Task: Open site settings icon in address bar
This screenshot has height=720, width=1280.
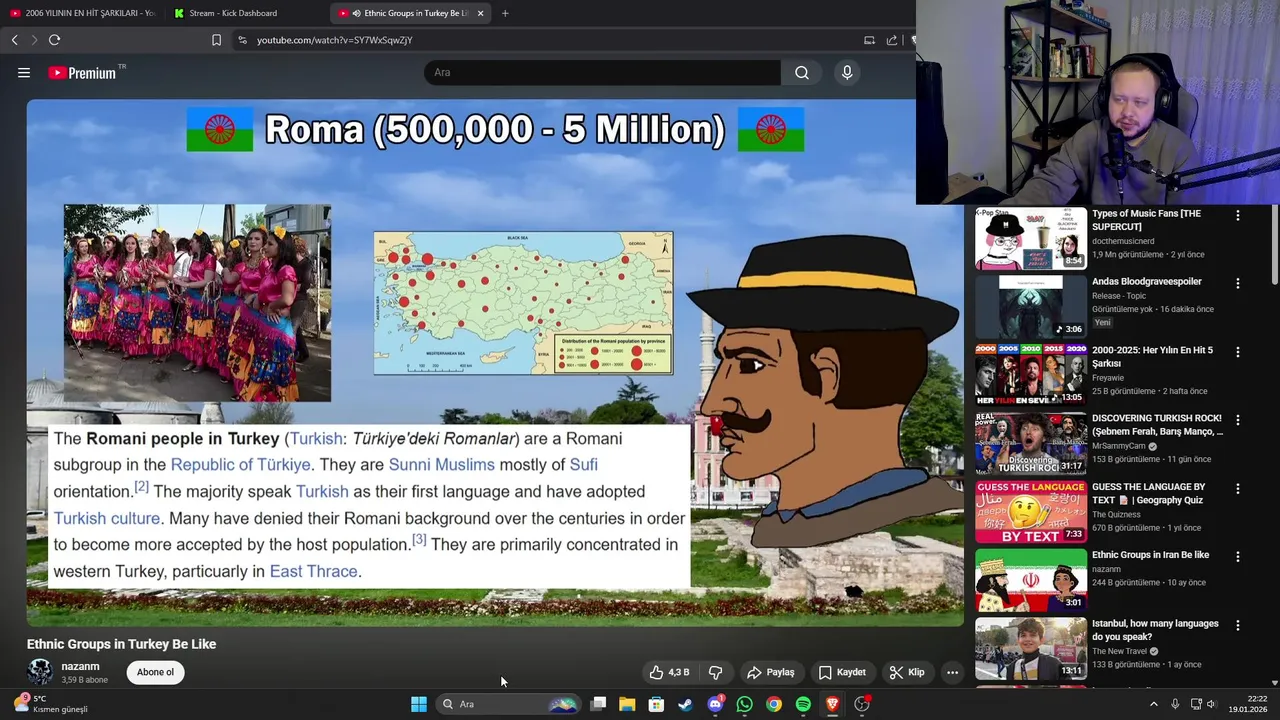Action: click(242, 40)
